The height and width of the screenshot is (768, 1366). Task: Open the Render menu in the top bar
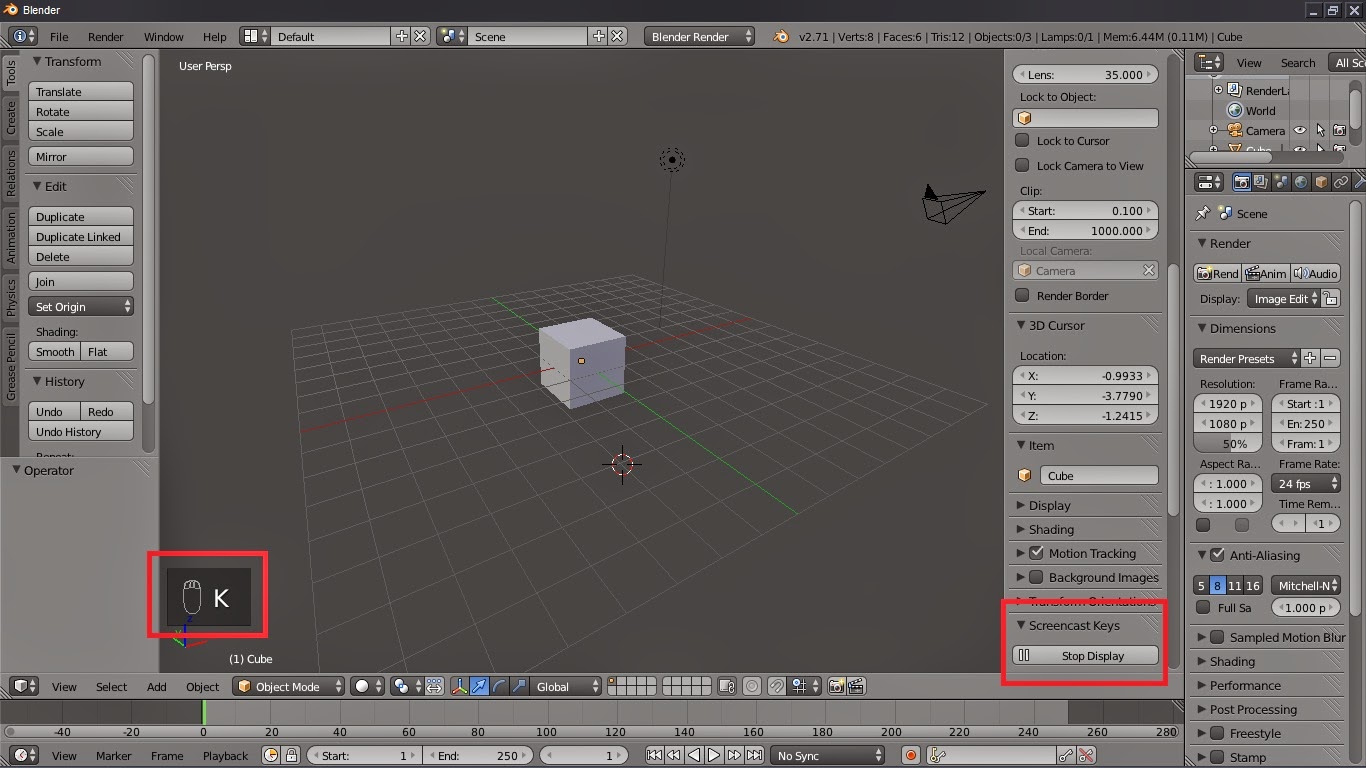click(106, 37)
